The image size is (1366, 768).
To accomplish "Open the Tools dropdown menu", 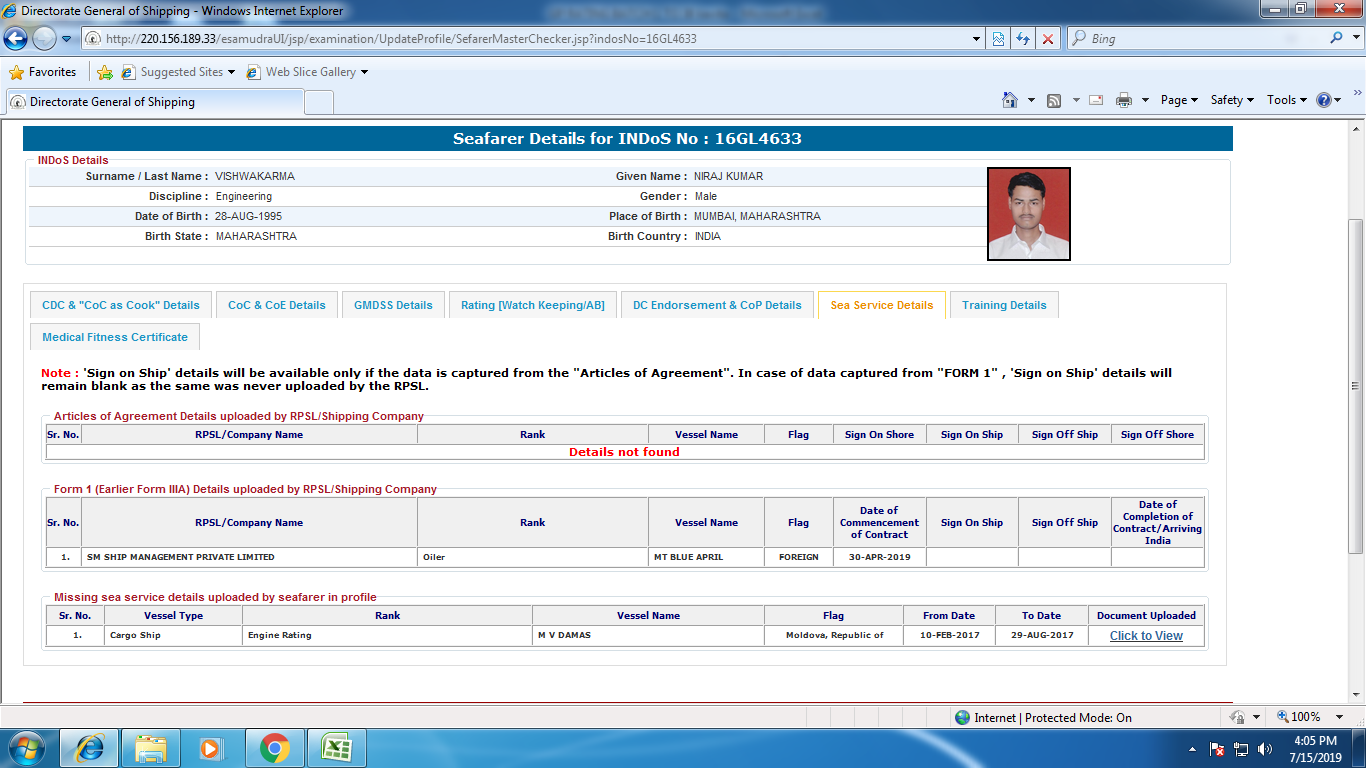I will (1287, 100).
